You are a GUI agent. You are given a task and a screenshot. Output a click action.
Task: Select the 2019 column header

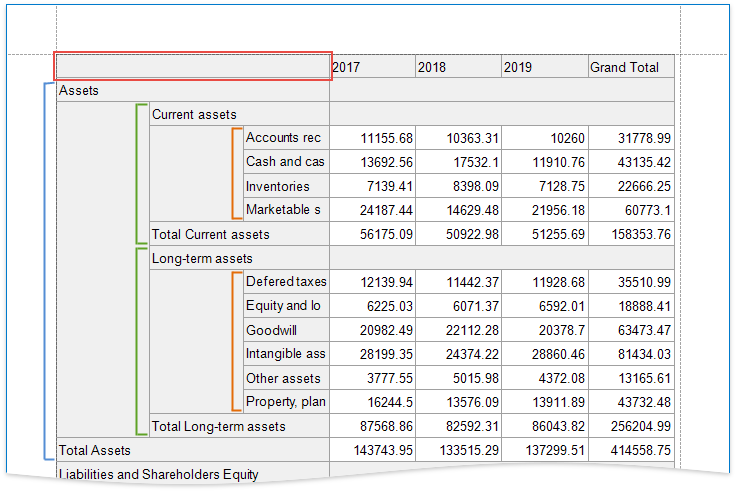pyautogui.click(x=544, y=67)
